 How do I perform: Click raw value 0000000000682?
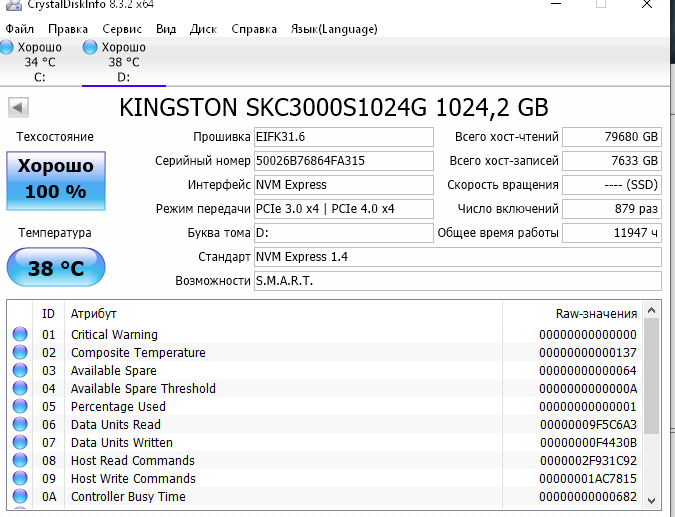tap(588, 497)
